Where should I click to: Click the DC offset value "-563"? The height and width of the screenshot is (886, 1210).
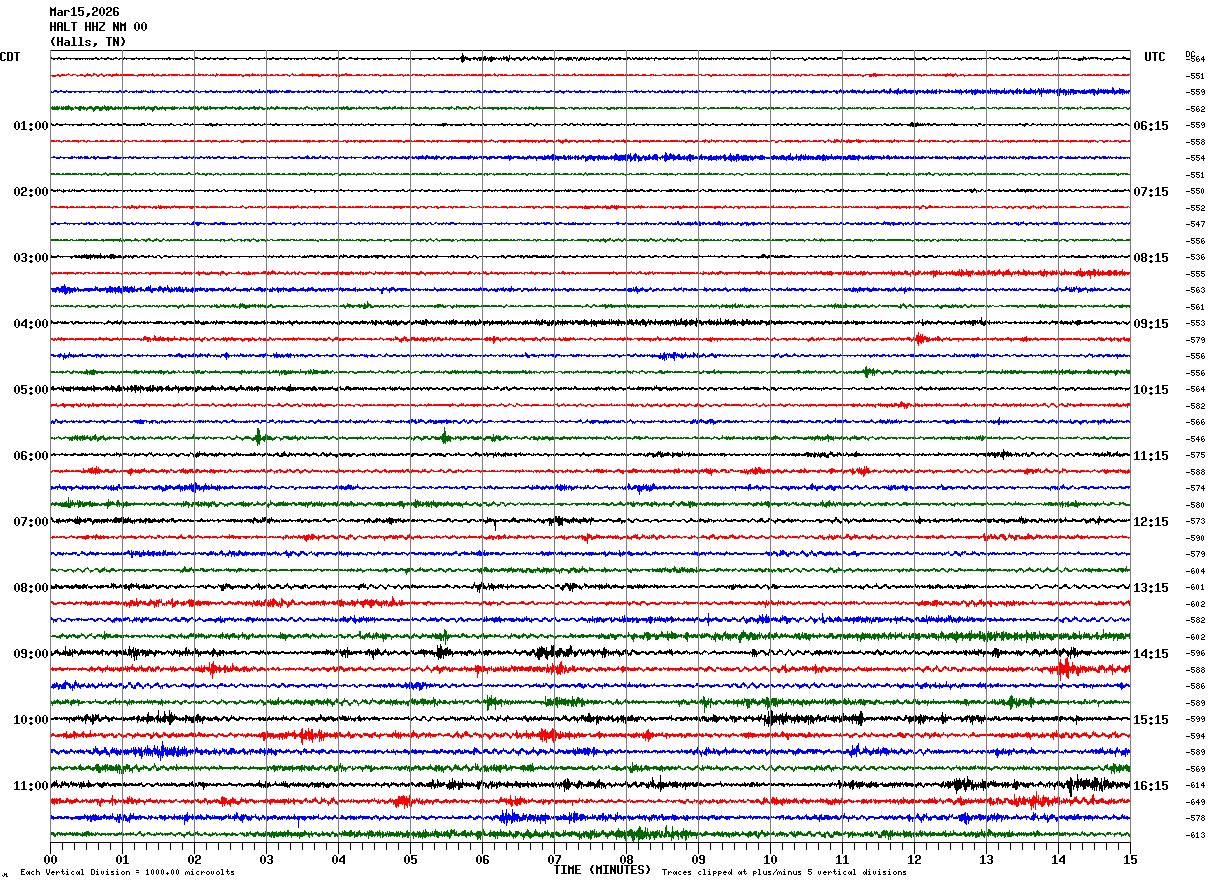(1195, 291)
